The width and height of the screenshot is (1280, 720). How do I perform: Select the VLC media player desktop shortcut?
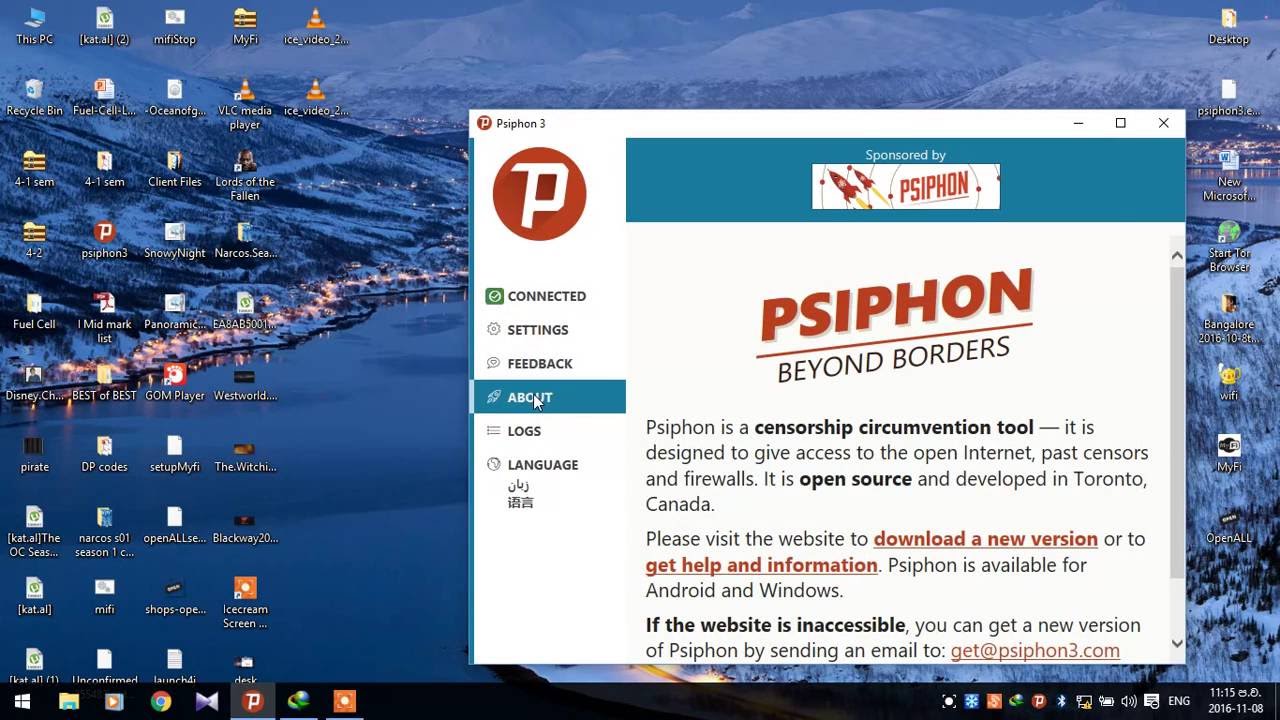pos(245,105)
